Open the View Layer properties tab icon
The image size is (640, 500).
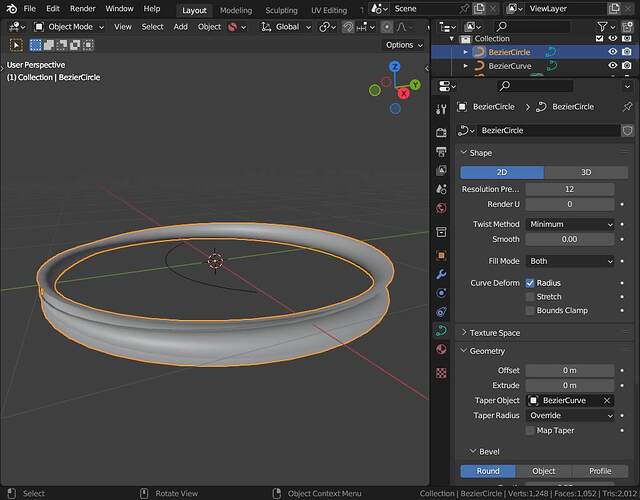tap(441, 170)
